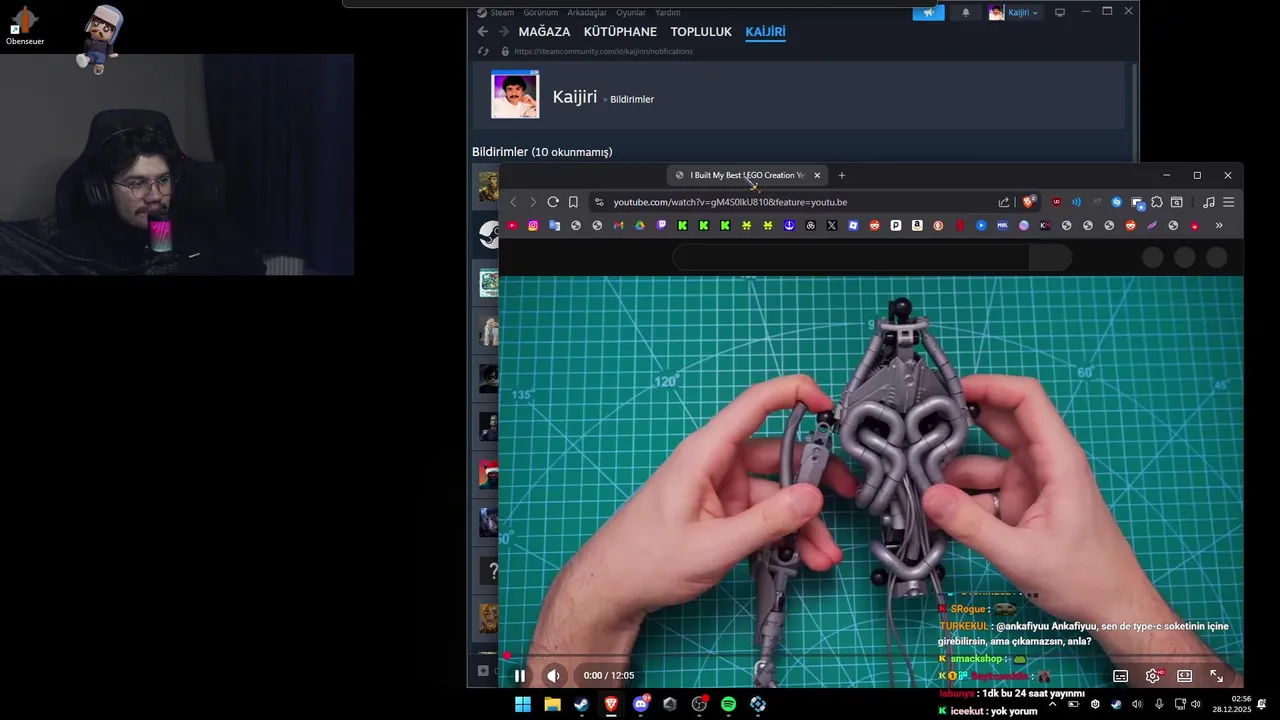Click the Kaijiri profile avatar in Steam
Screen dimensions: 1280x720
pyautogui.click(x=515, y=95)
